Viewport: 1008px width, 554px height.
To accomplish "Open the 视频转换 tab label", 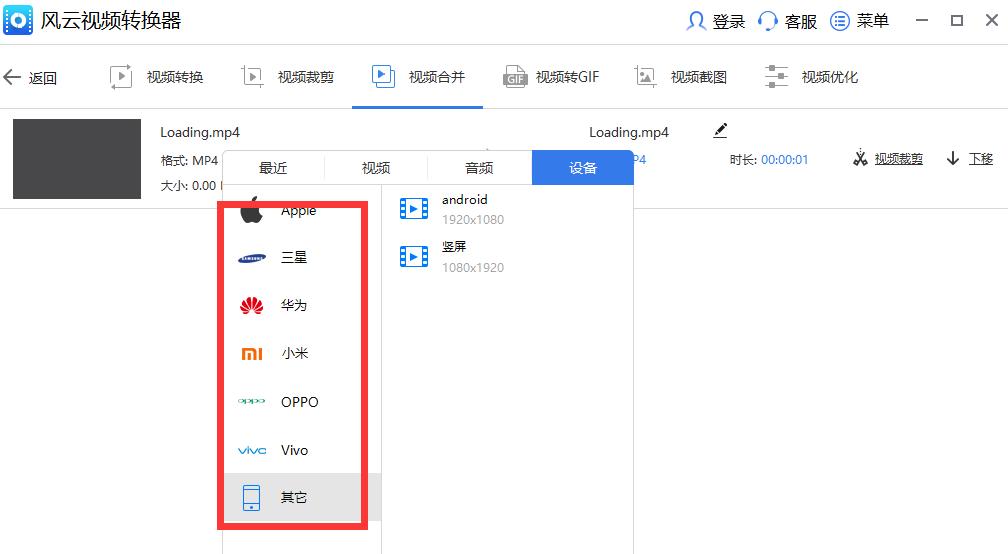I will (175, 78).
